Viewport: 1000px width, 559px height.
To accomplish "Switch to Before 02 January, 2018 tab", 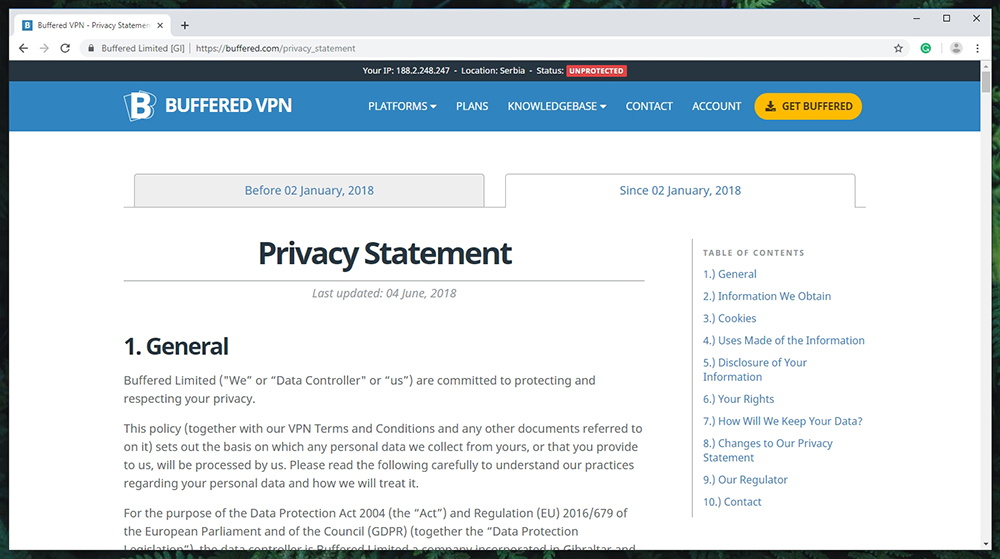I will (x=309, y=191).
